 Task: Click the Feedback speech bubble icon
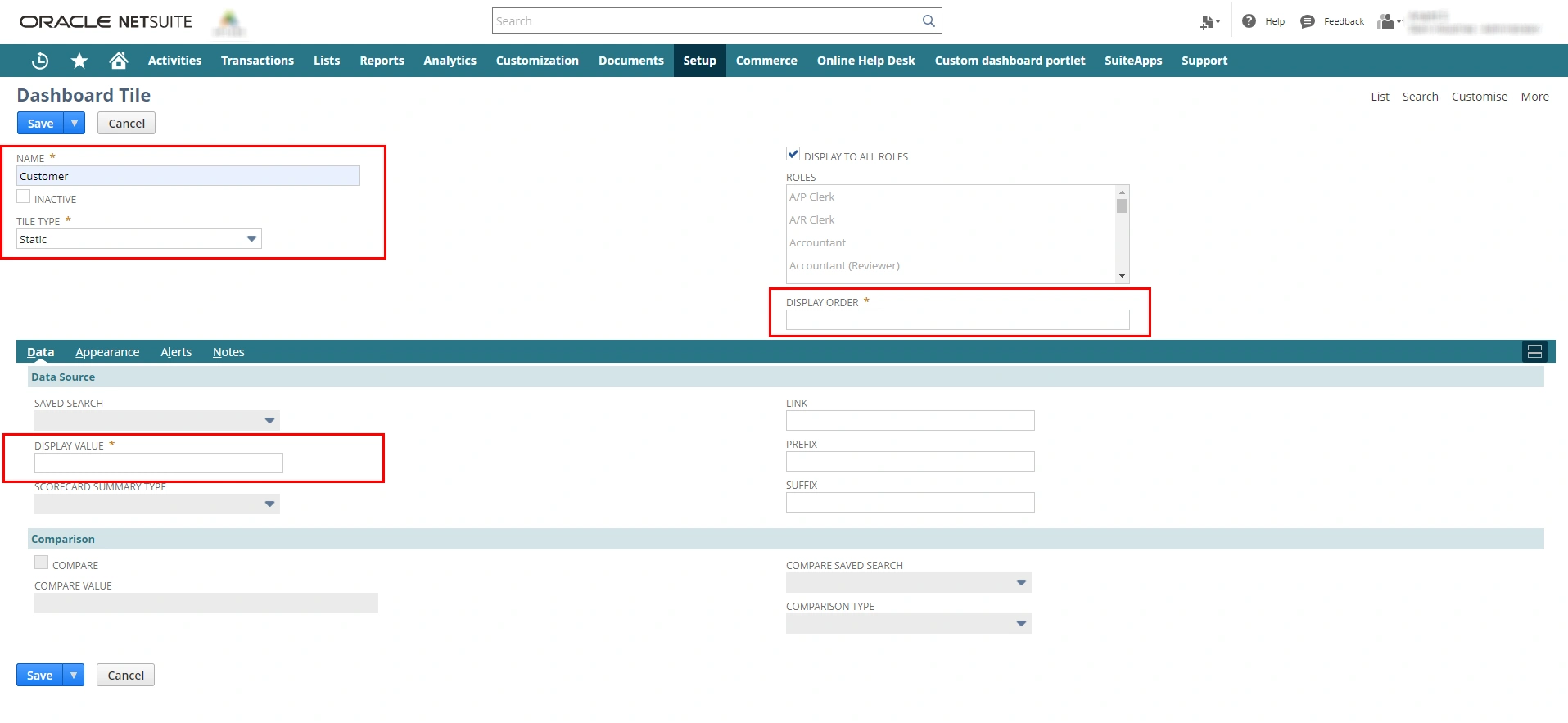pos(1308,21)
